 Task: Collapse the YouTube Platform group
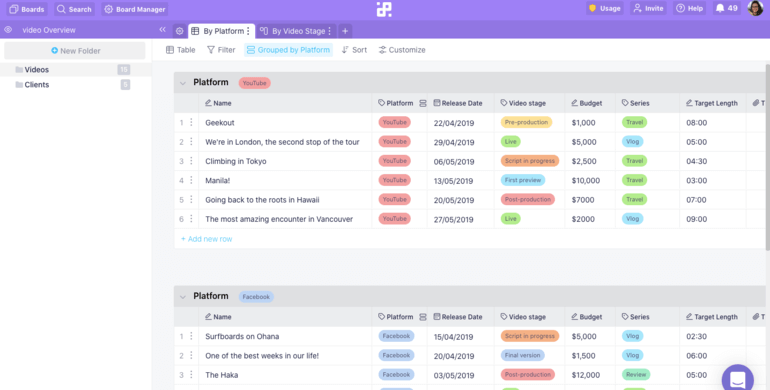pyautogui.click(x=183, y=83)
